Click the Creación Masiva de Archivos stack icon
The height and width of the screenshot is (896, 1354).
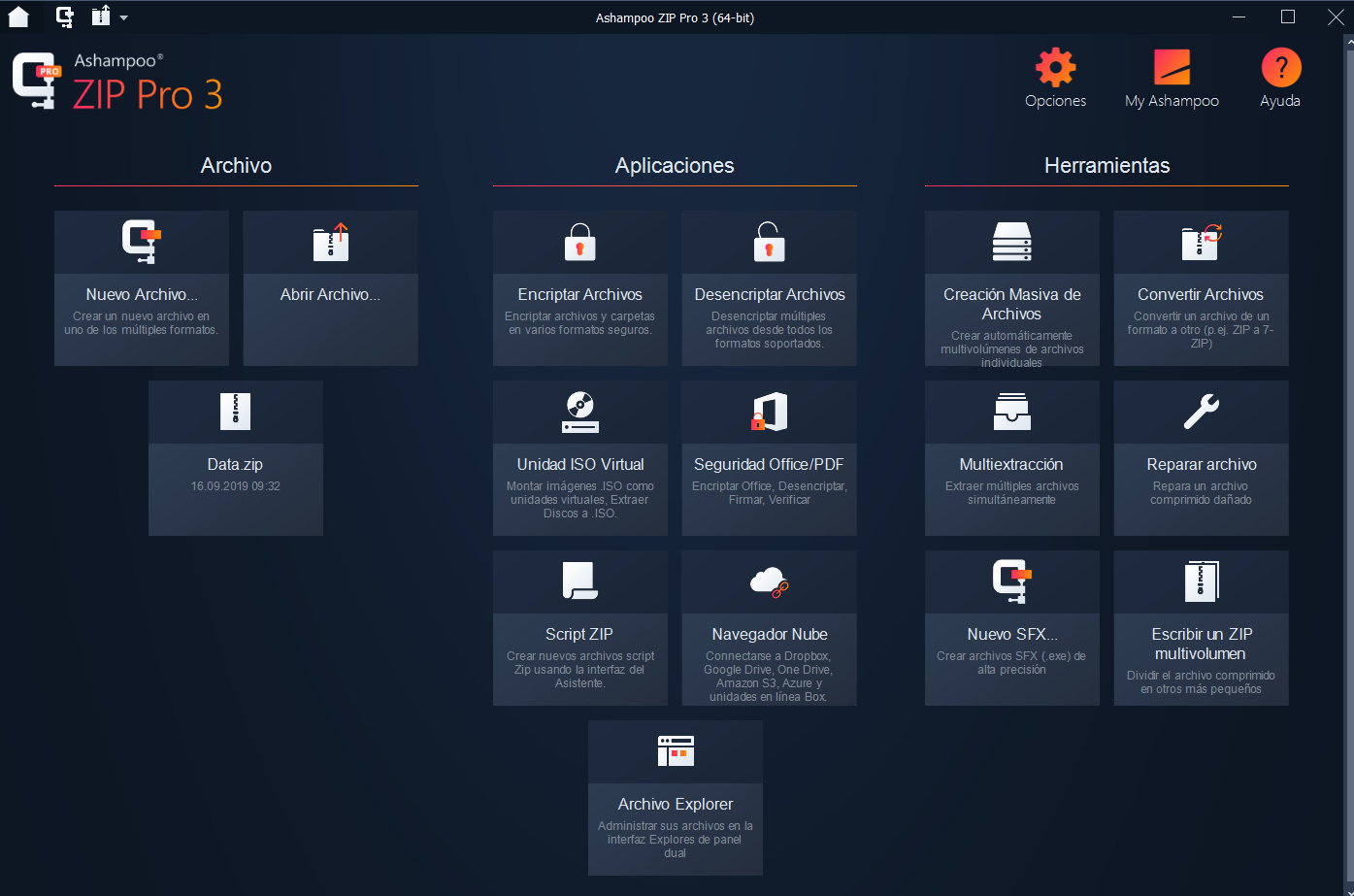(1011, 243)
